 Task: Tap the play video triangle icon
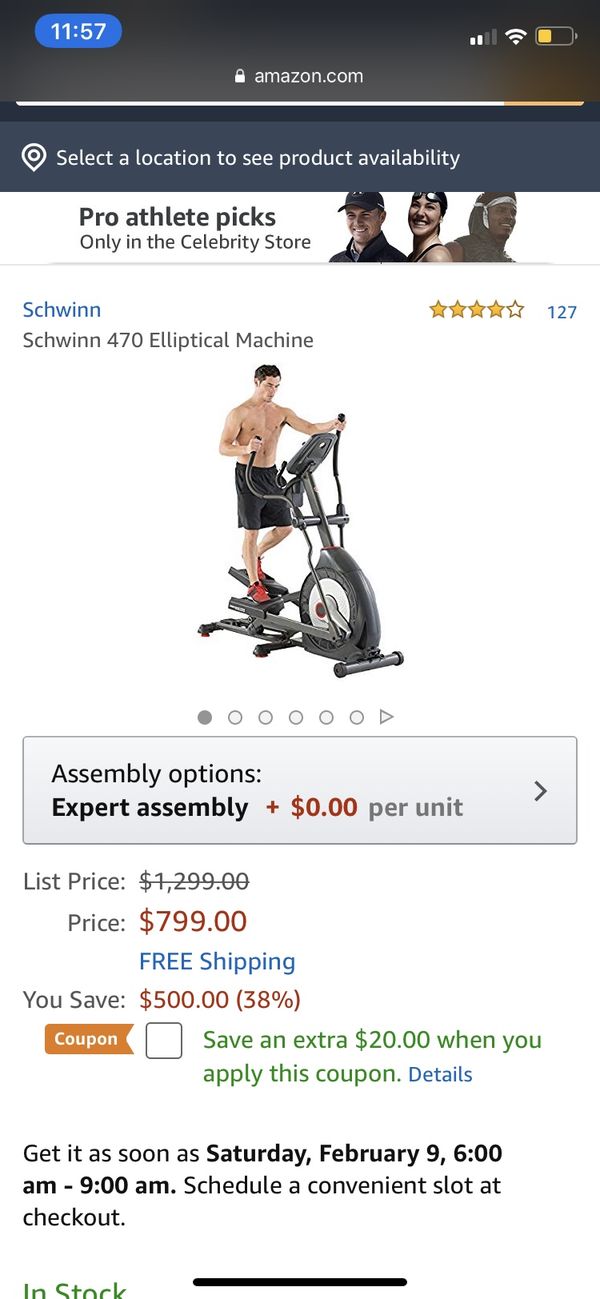point(387,717)
